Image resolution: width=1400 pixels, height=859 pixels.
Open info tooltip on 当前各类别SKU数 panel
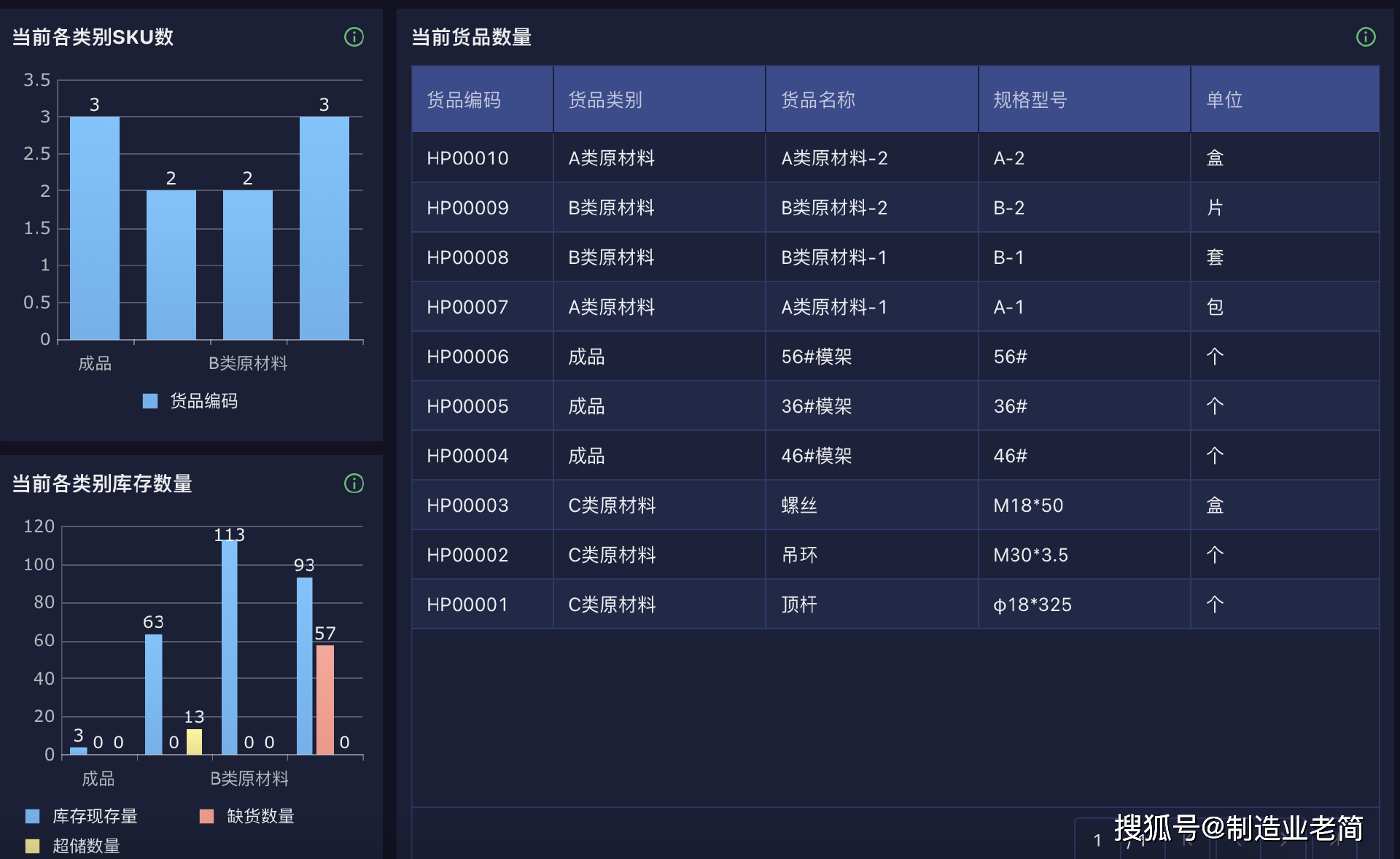354,37
